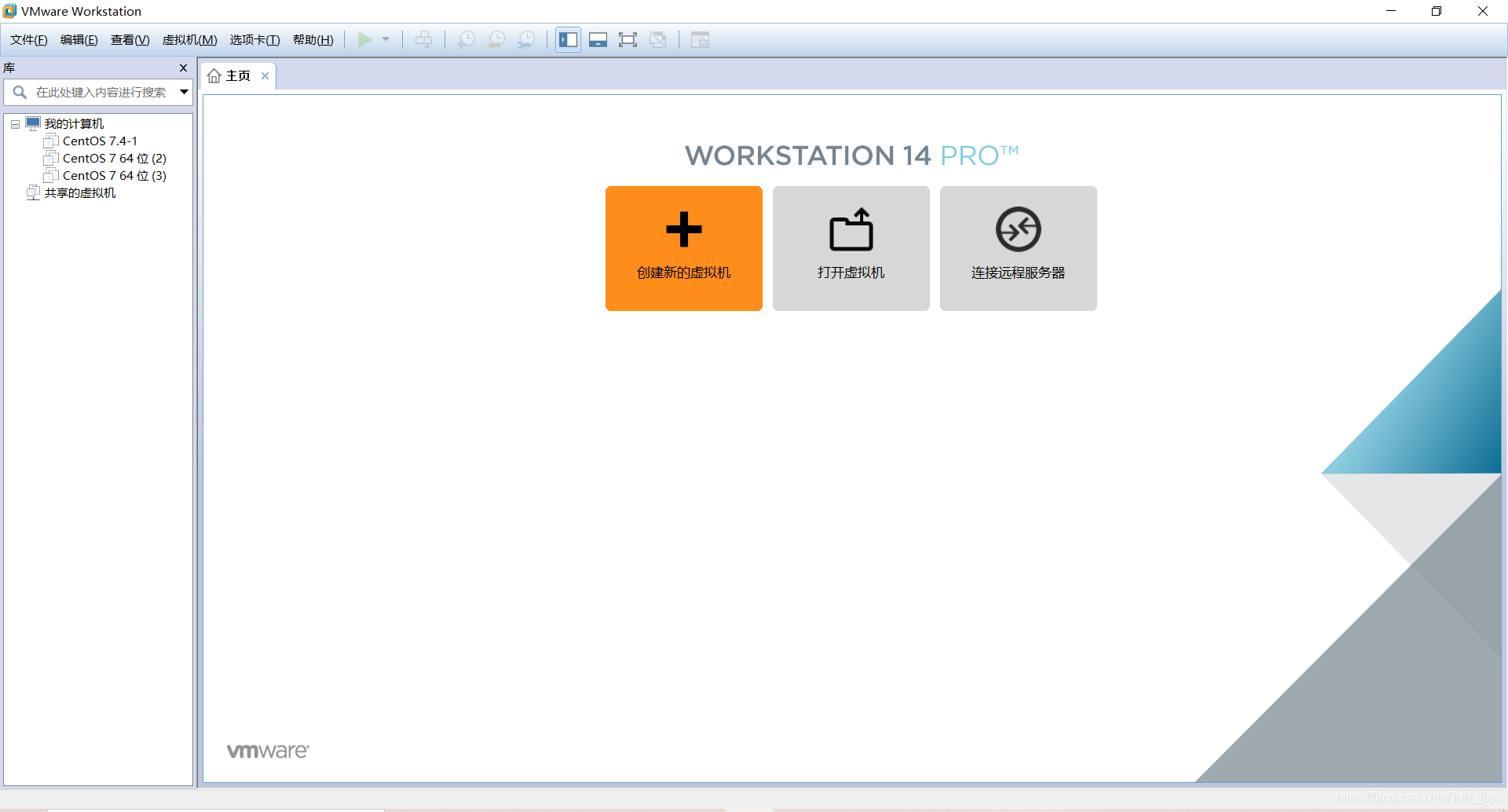Screen dimensions: 1508x812
Task: Click the search magnifier icon
Action: (20, 93)
